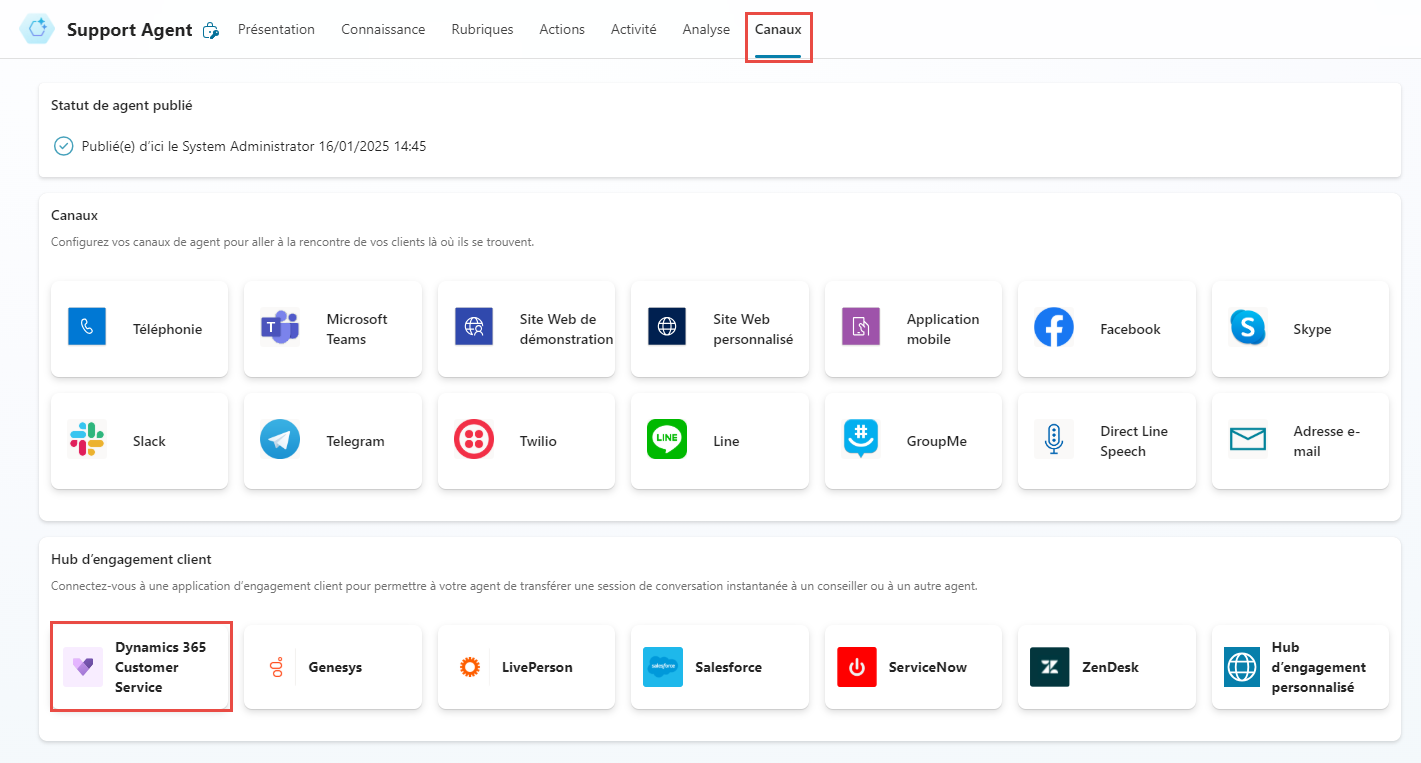Click the LivePerson gear logo icon
This screenshot has height=763, width=1421.
[470, 667]
